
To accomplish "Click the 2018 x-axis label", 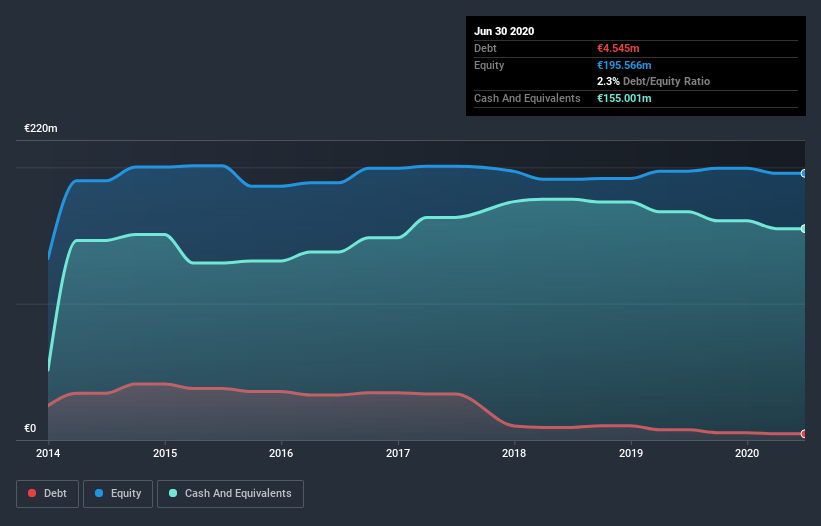I will tap(514, 453).
